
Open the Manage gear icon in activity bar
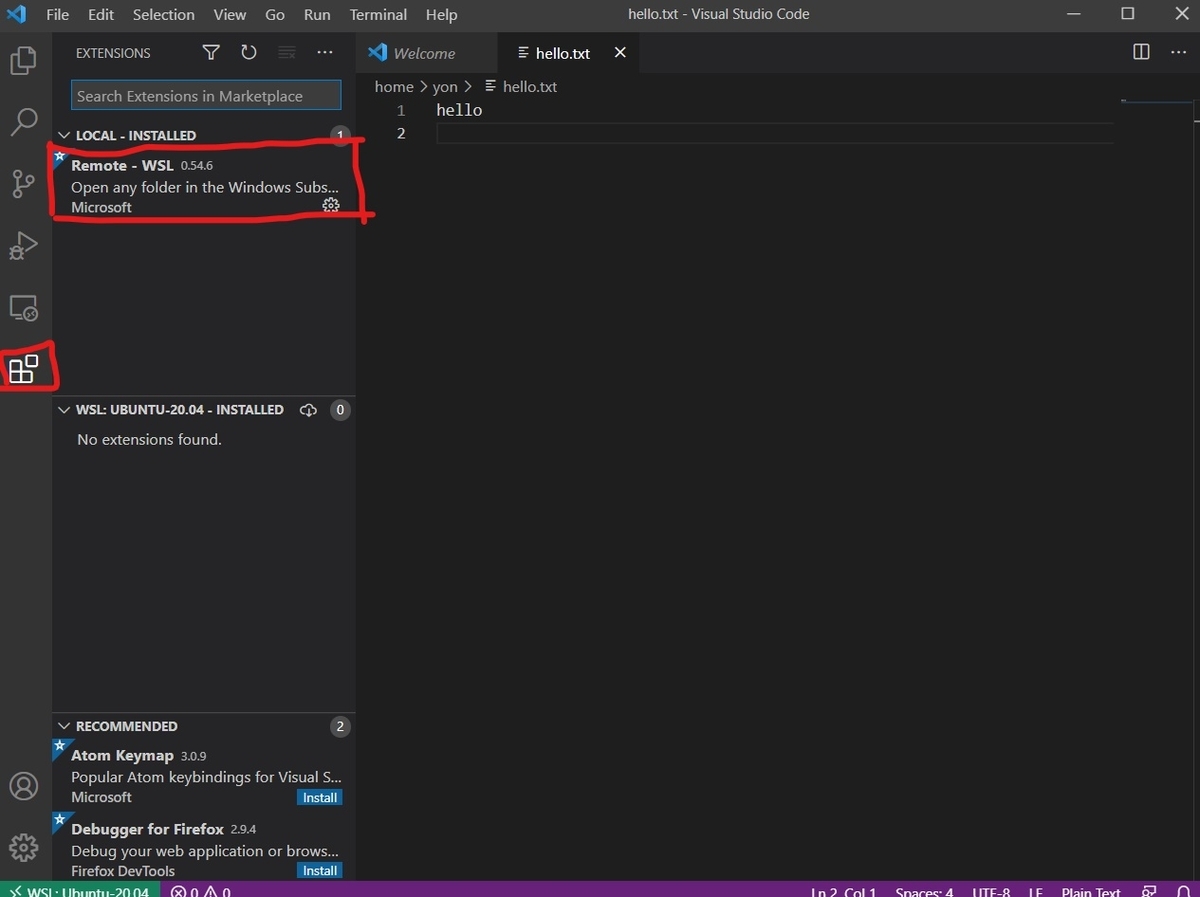(24, 848)
